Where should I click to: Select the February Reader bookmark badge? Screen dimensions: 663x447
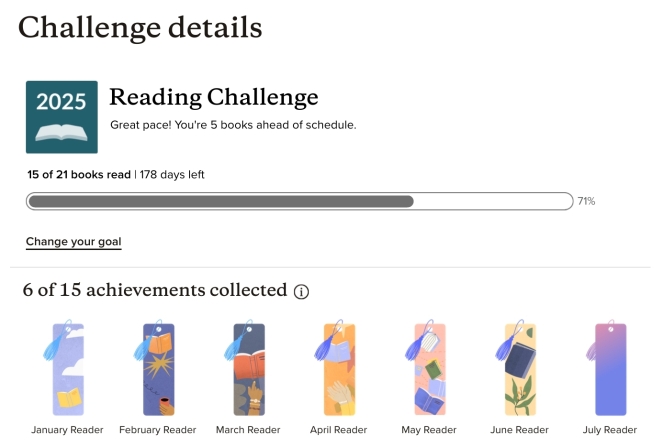click(x=158, y=368)
